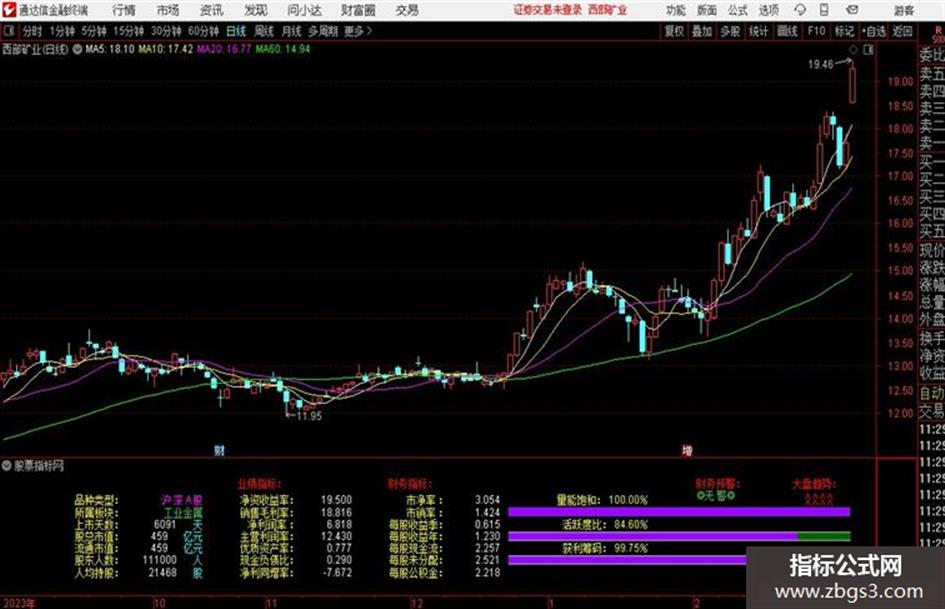945x609 pixels.
Task: Click the 活跃度比 84.60% bar
Action: (679, 536)
